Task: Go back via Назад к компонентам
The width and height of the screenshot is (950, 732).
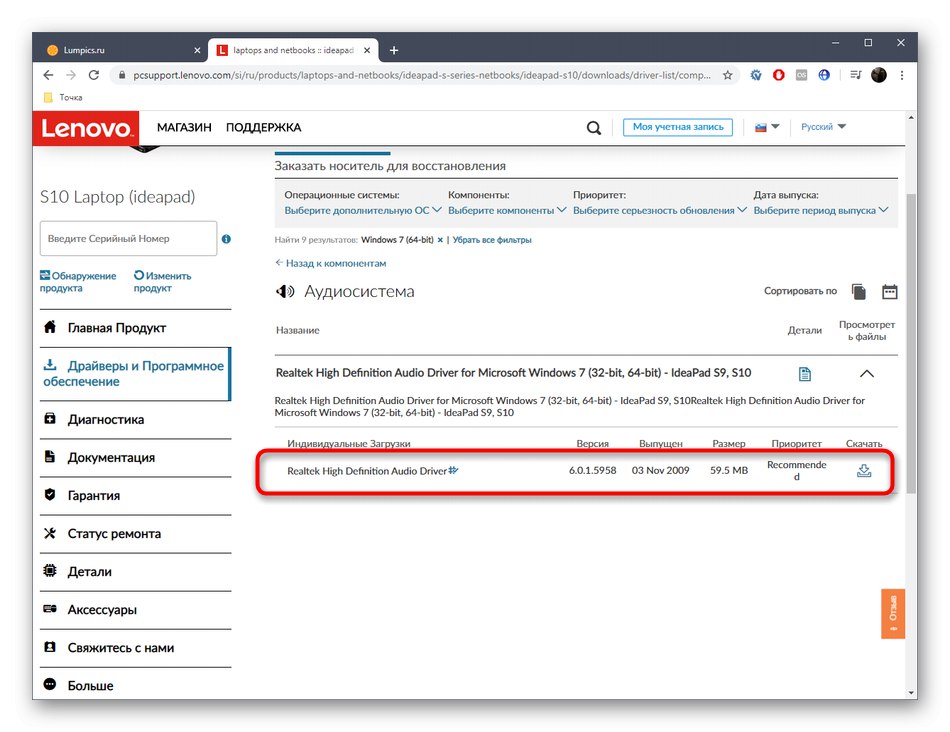Action: pos(330,264)
